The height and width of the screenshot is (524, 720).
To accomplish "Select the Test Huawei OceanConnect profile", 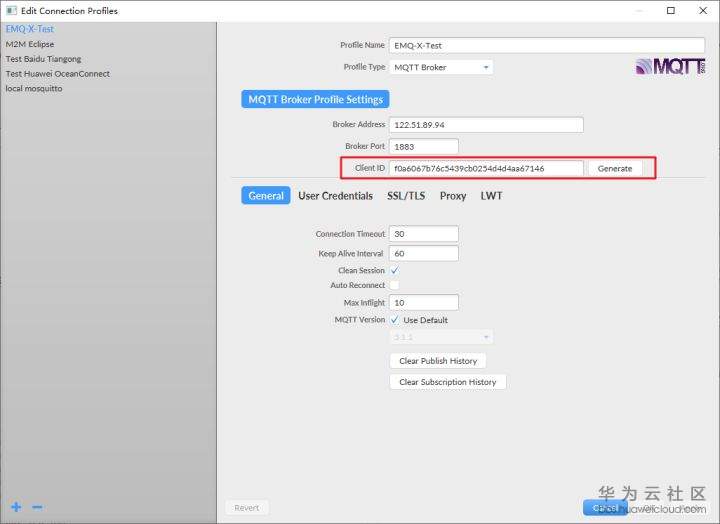I will 57,73.
